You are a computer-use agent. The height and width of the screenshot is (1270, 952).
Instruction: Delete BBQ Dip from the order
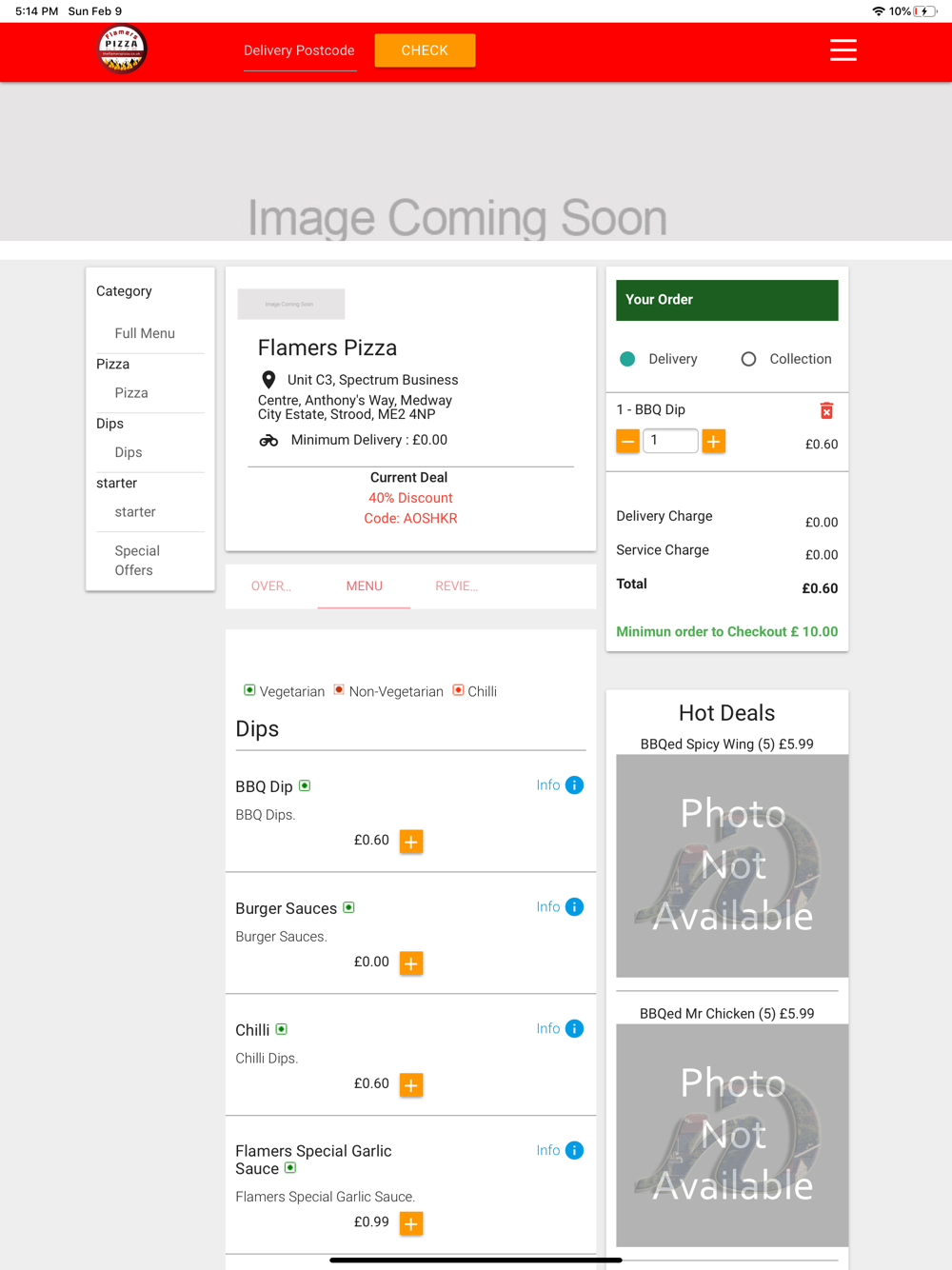click(x=826, y=410)
